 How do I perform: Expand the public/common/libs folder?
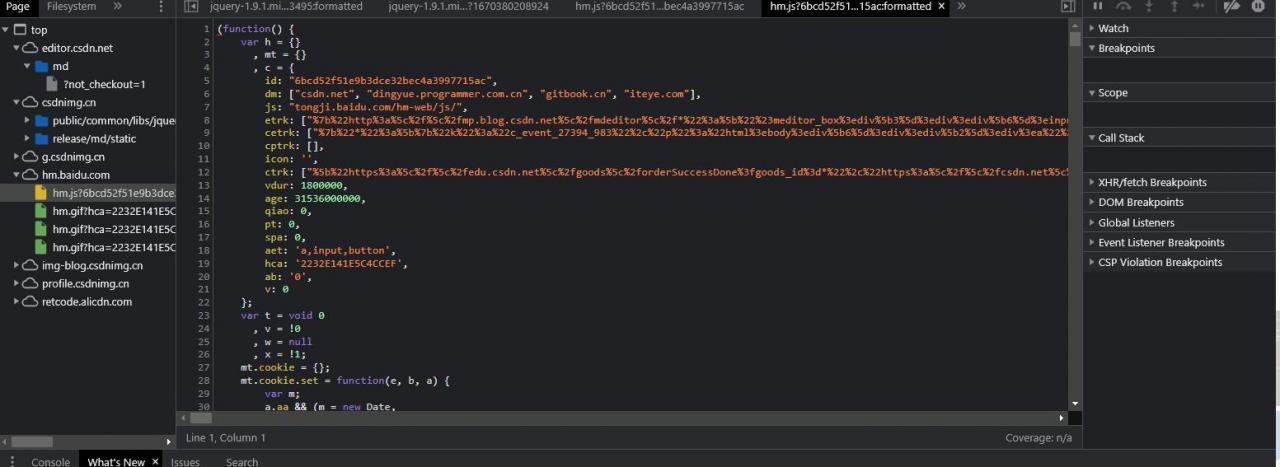tap(28, 121)
